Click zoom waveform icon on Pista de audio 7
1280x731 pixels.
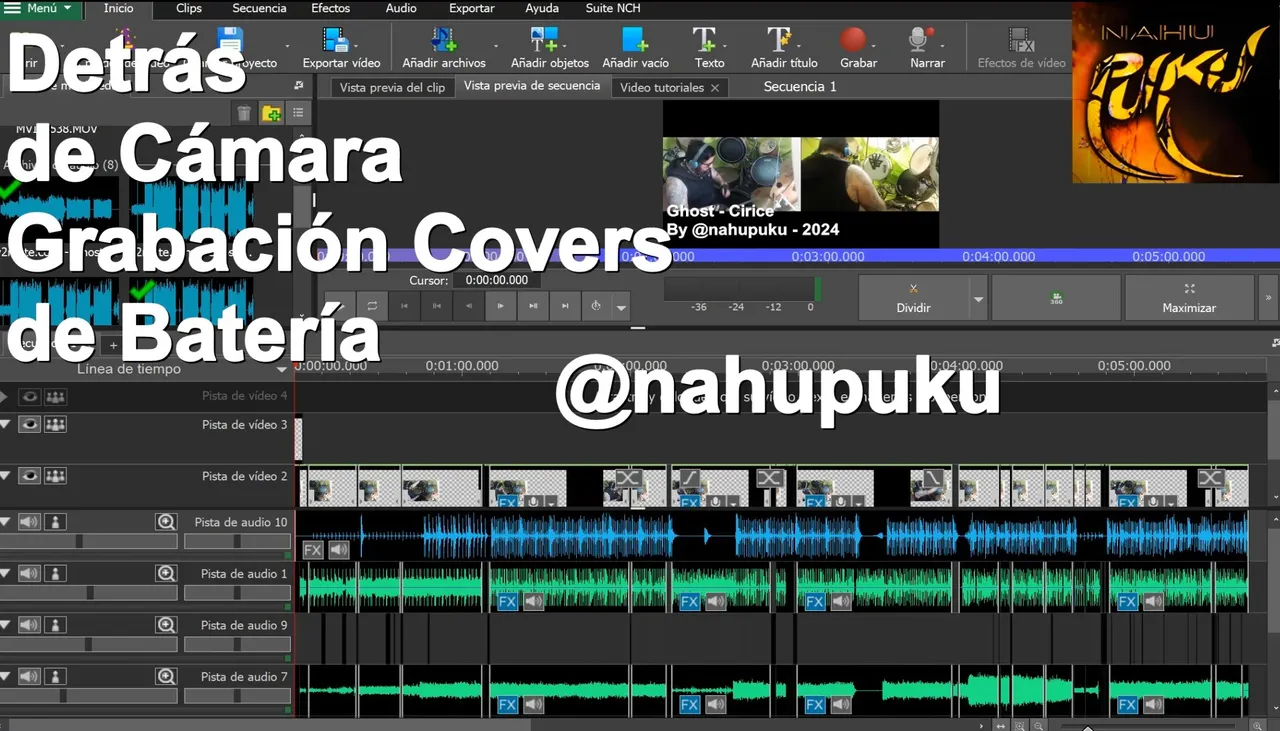[x=166, y=677]
